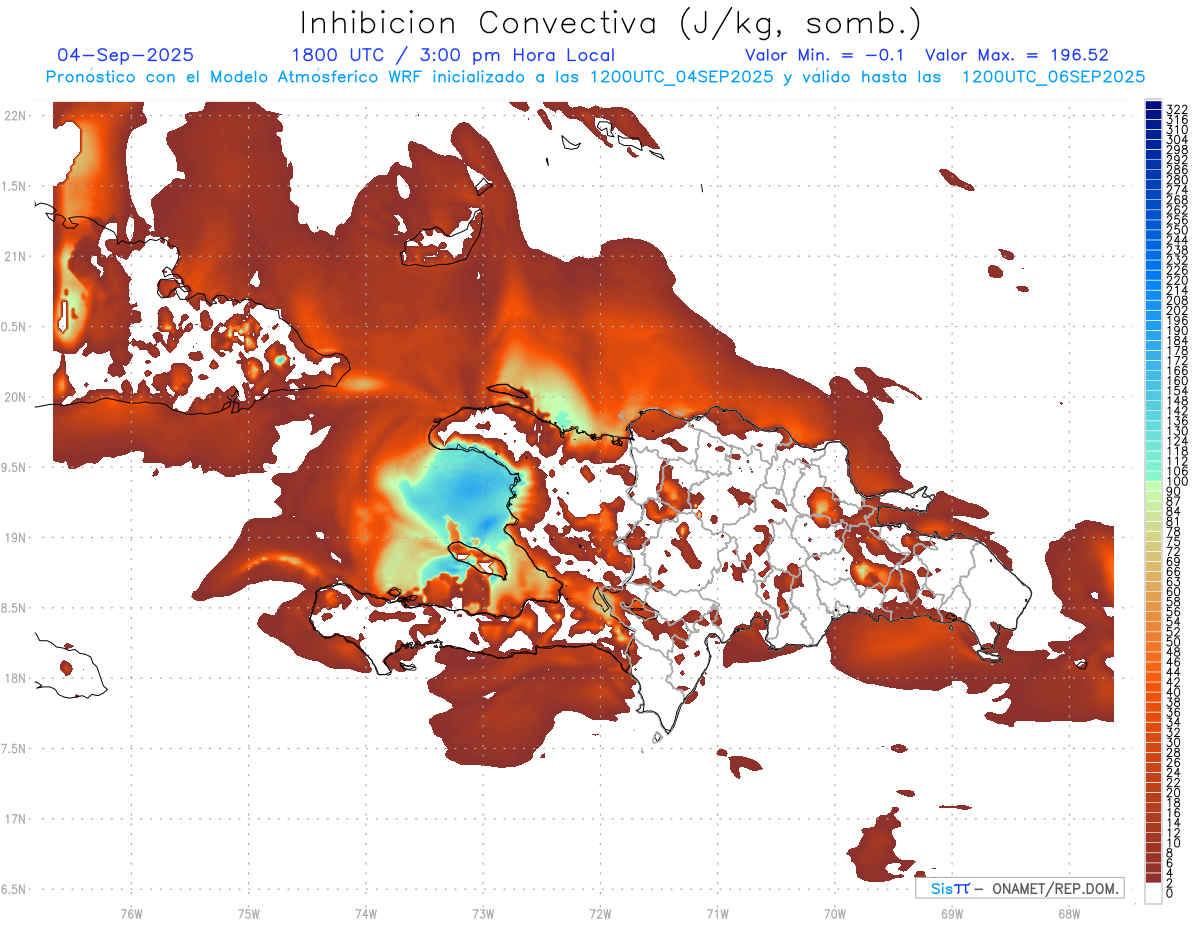Viewport: 1200px width, 927px height.
Task: Click the "Pronóstico con el Modelo Atmosferico WRF" line
Action: [x=595, y=76]
